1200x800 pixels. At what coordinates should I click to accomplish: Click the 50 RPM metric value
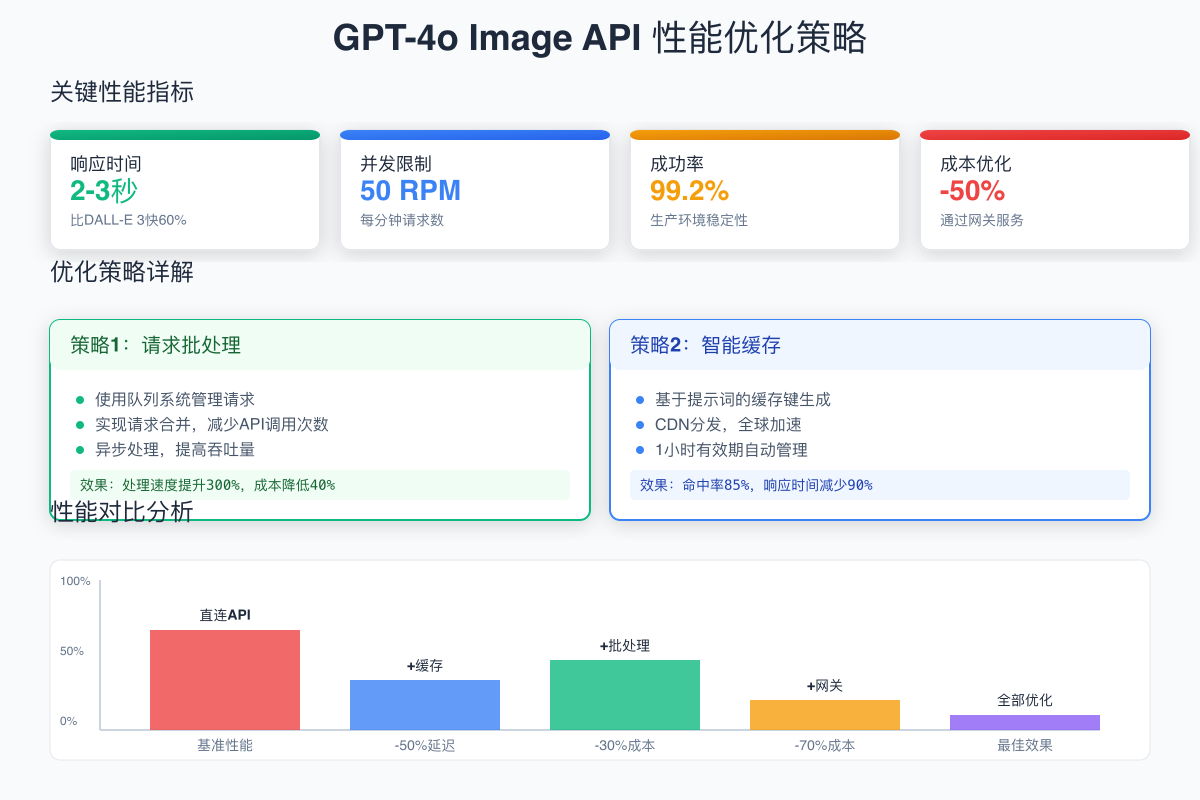[411, 190]
